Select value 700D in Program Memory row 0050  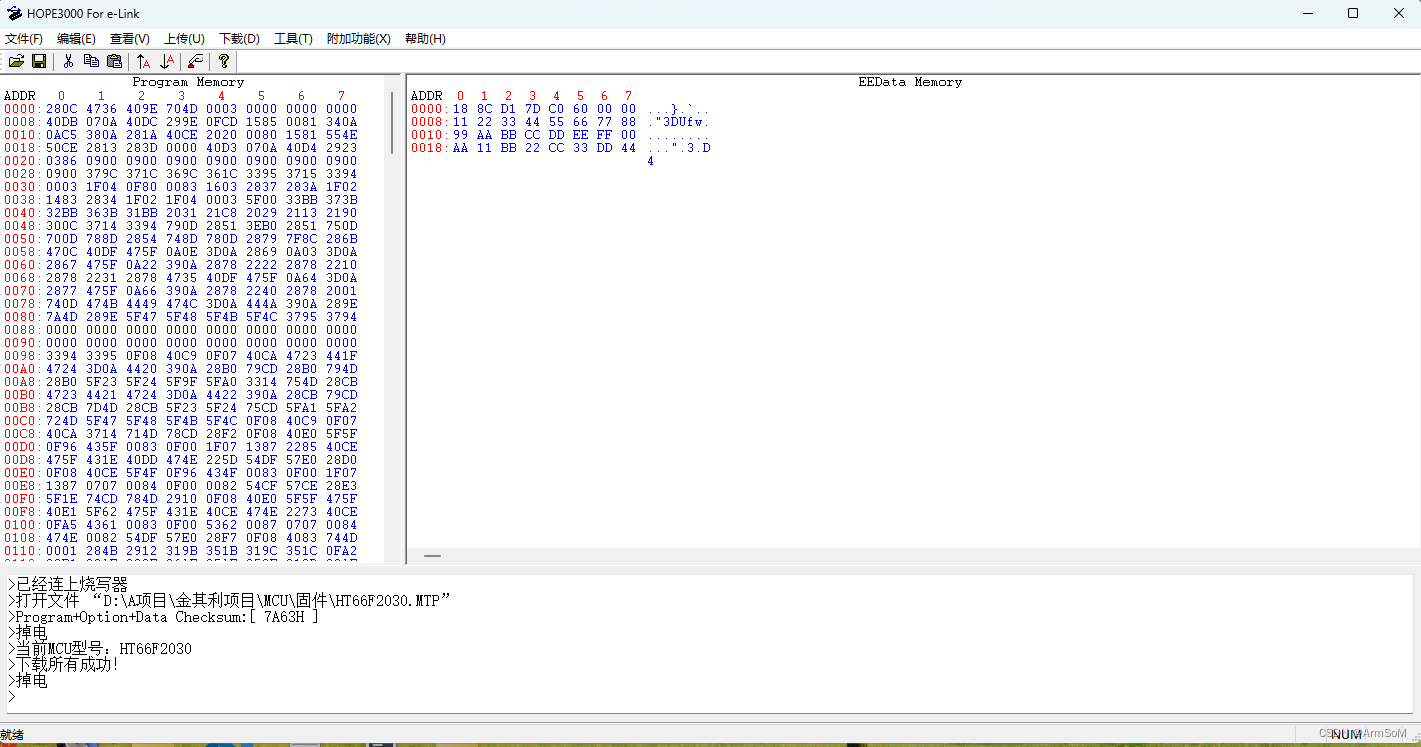point(61,239)
